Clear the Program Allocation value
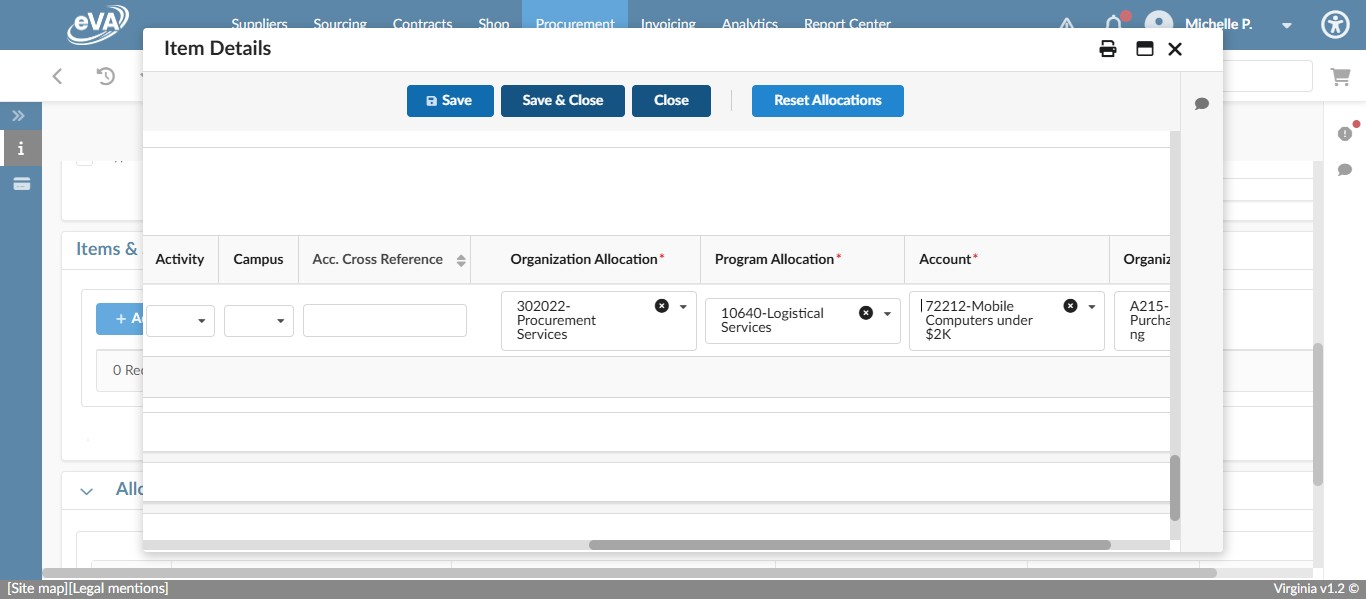Screen dimensions: 1366x599 (866, 313)
